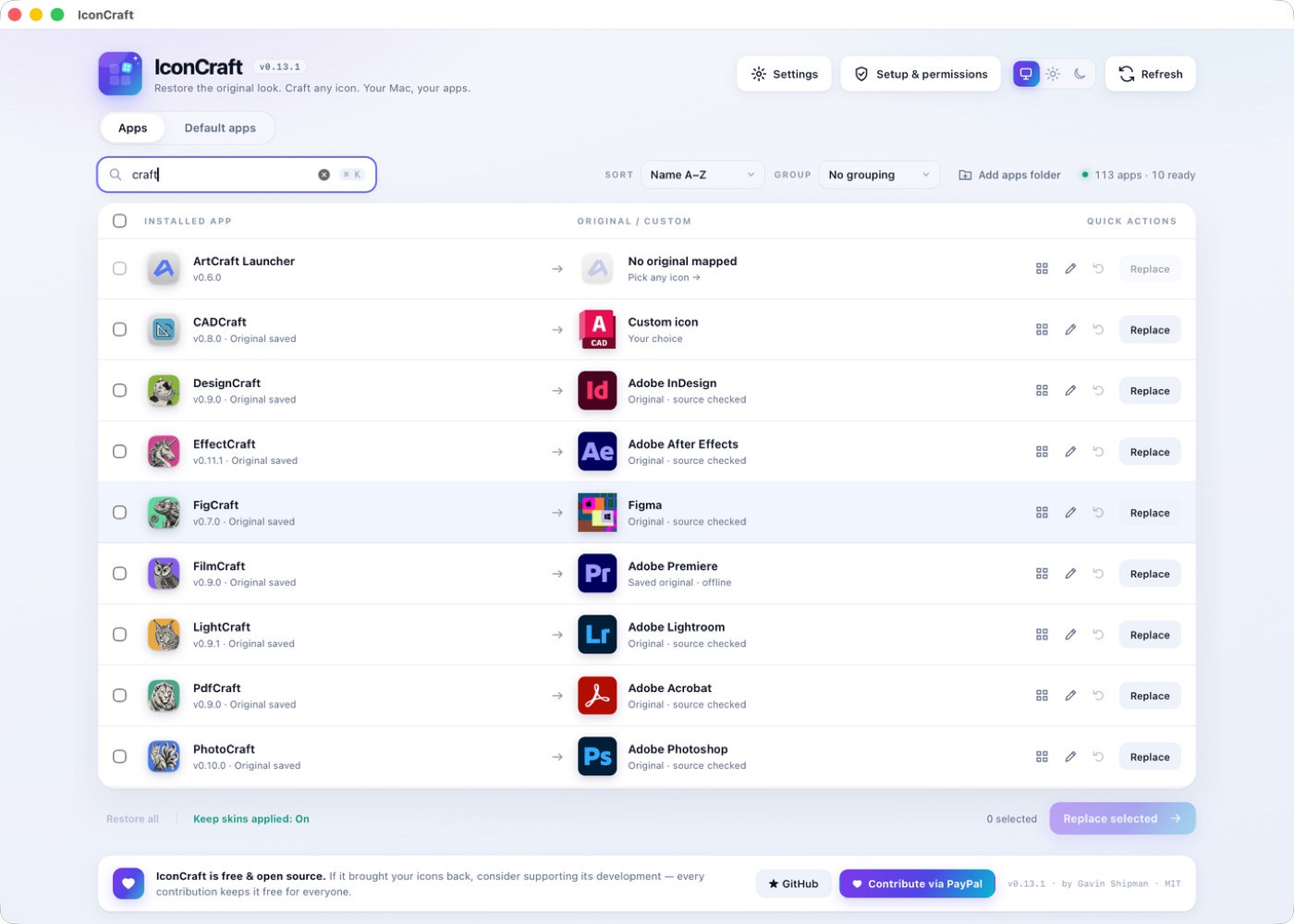Click Replace for the PdfCraft row
This screenshot has width=1294, height=924.
[1150, 696]
